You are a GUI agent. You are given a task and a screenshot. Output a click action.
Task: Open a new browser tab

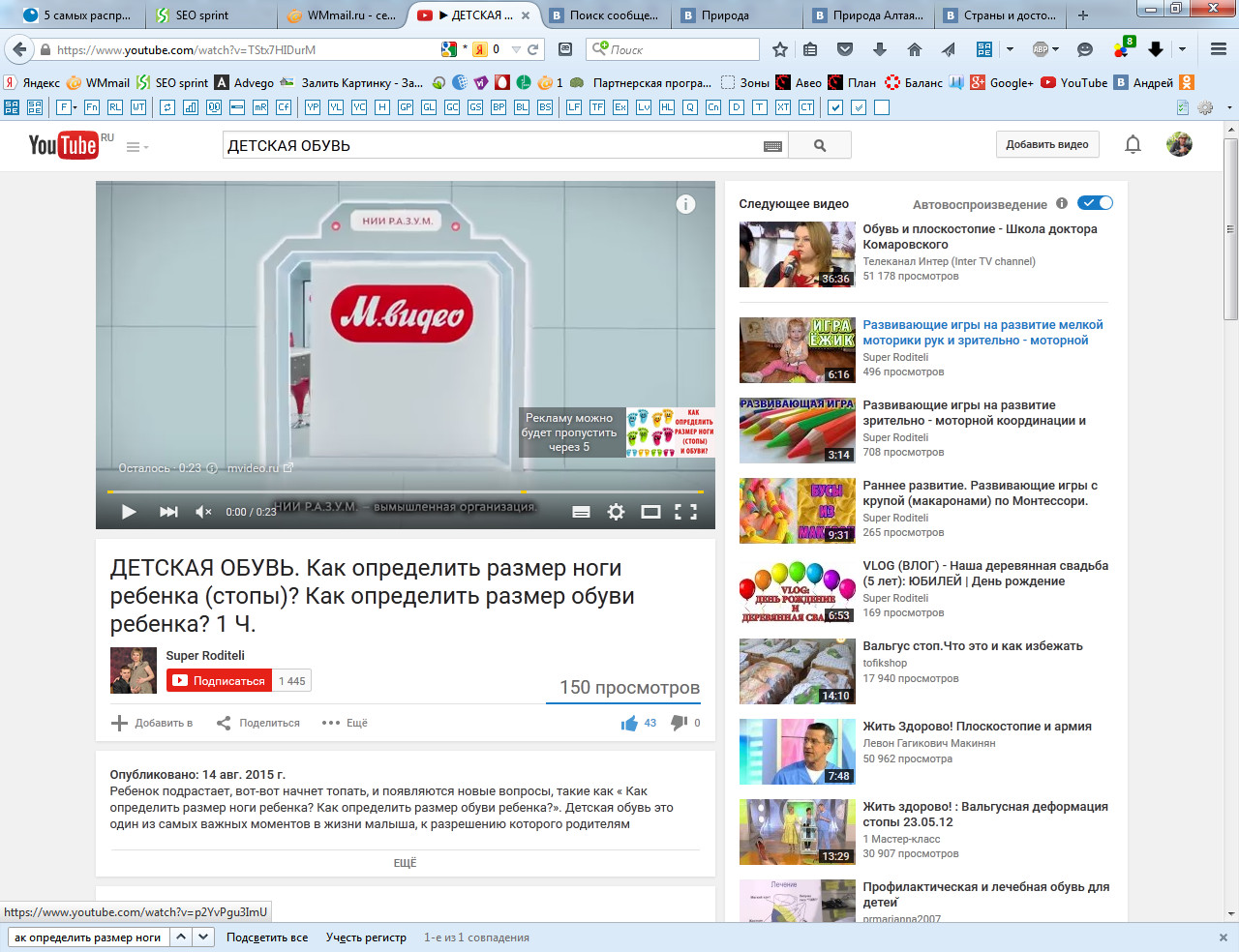point(1083,15)
